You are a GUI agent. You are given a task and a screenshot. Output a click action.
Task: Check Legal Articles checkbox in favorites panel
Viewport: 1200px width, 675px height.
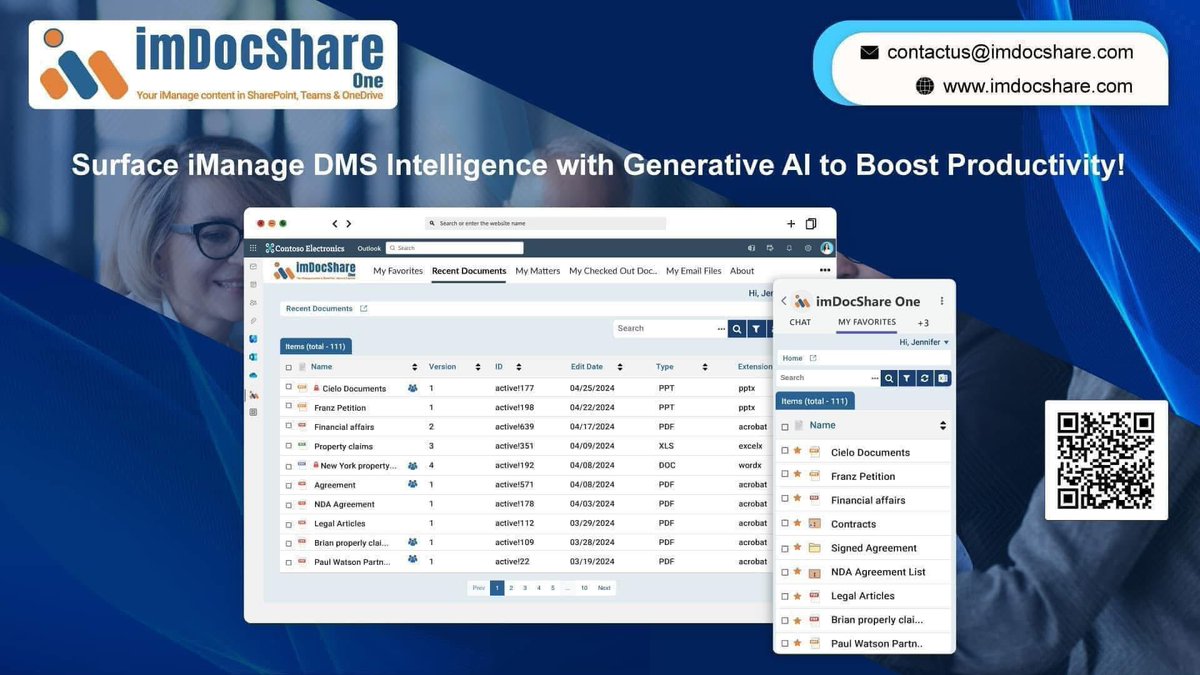point(785,595)
